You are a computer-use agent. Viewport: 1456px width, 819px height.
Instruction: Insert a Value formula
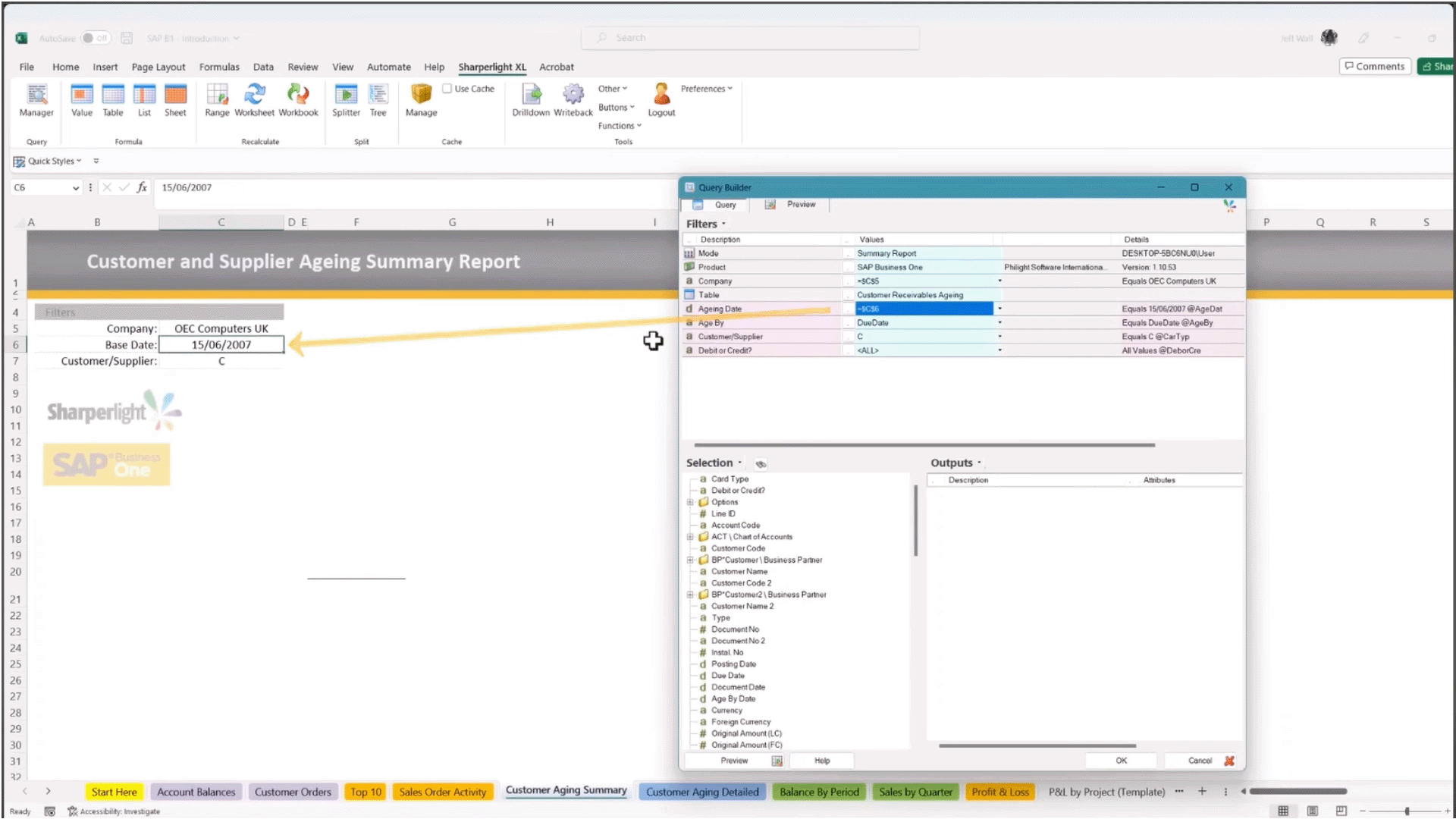click(82, 100)
